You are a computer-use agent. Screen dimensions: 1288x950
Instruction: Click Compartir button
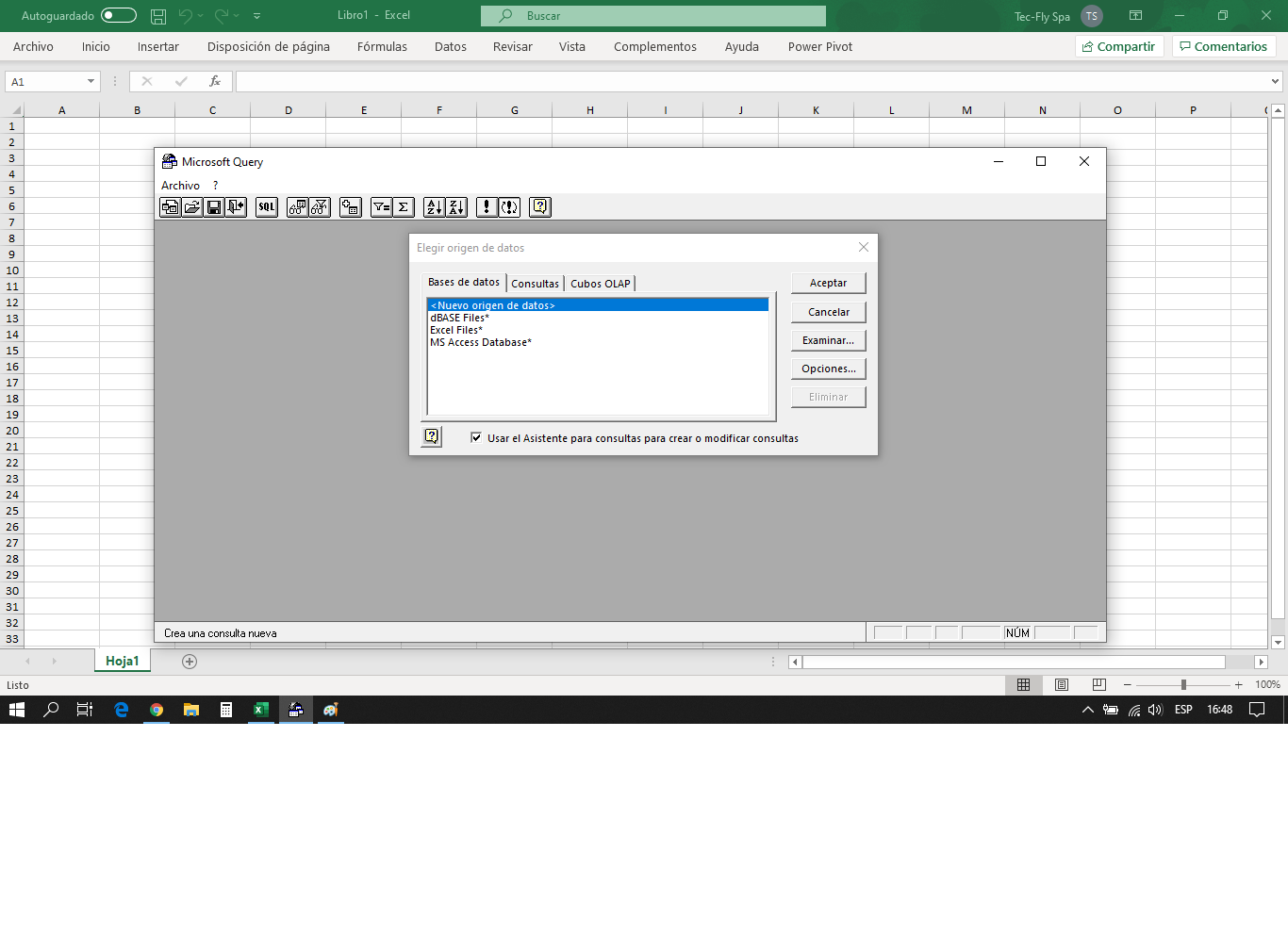click(1119, 46)
